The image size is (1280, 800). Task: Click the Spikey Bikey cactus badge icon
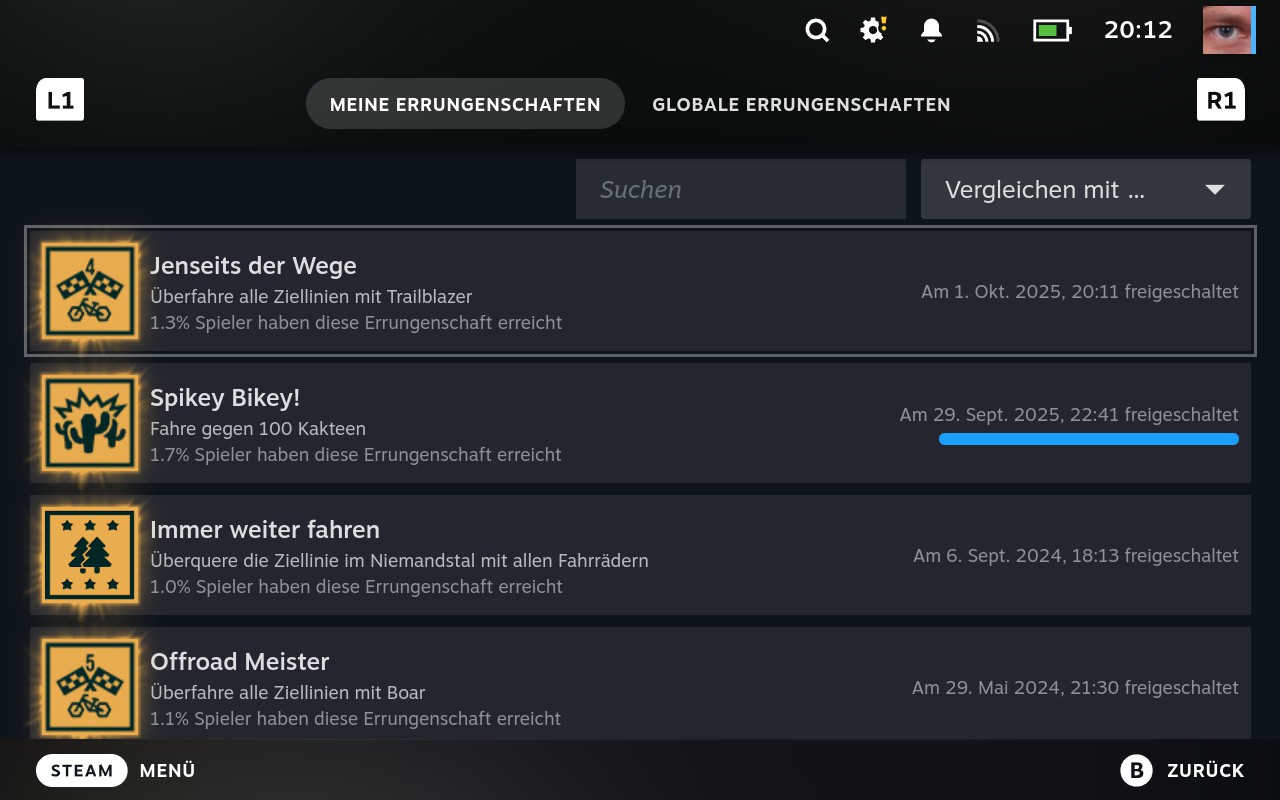click(x=90, y=423)
